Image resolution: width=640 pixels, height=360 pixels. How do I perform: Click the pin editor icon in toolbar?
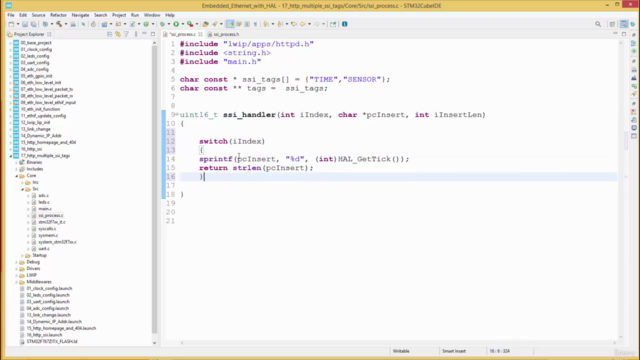[x=333, y=24]
